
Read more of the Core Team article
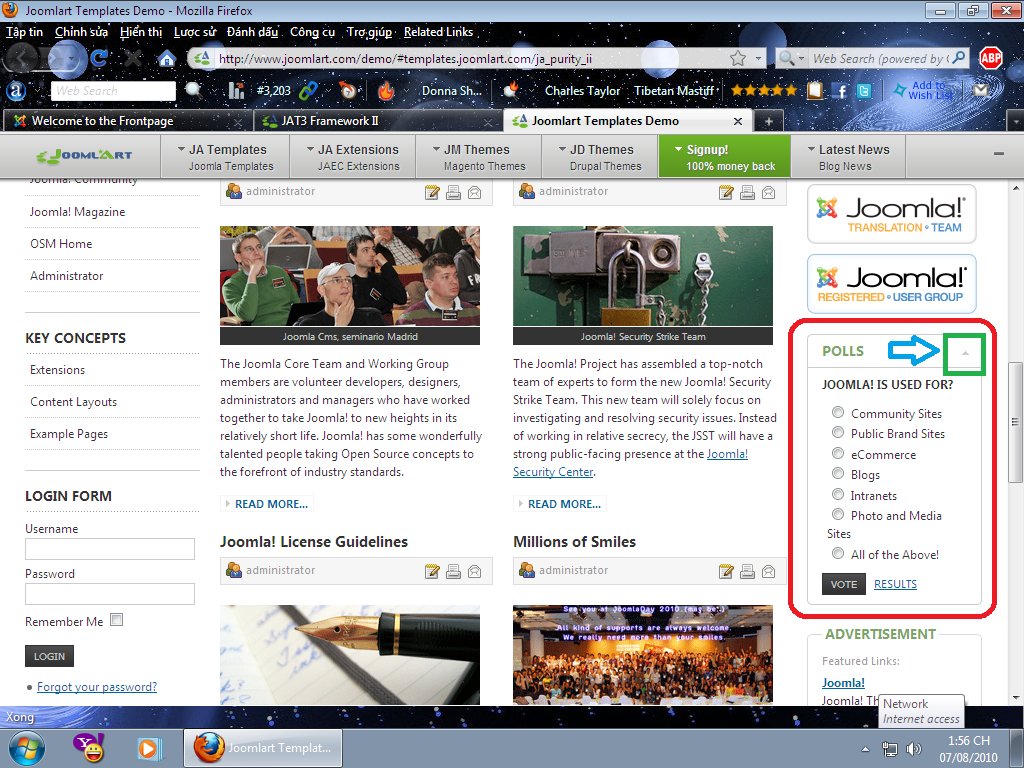[x=268, y=504]
